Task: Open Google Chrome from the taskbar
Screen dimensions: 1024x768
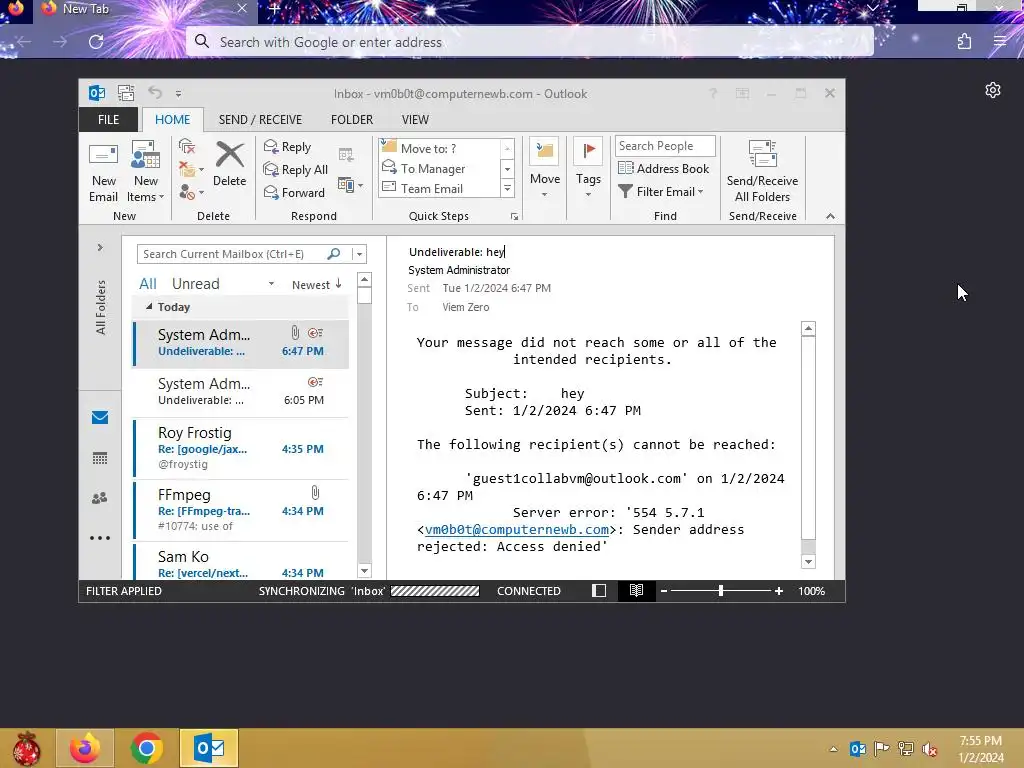Action: point(147,748)
